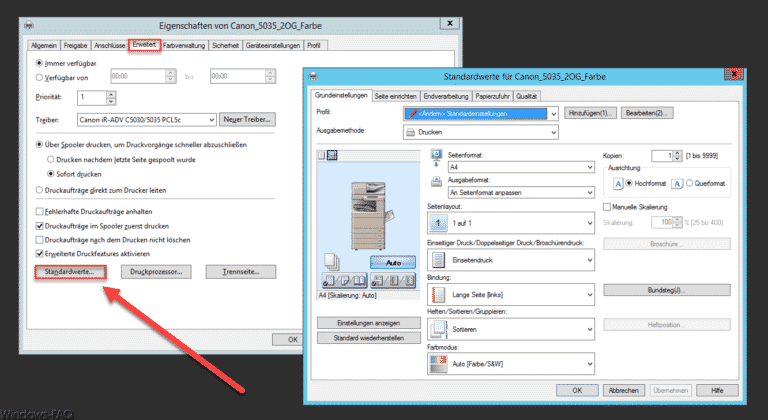
Task: Click the Ausgabeformat printer icon
Action: tap(436, 182)
